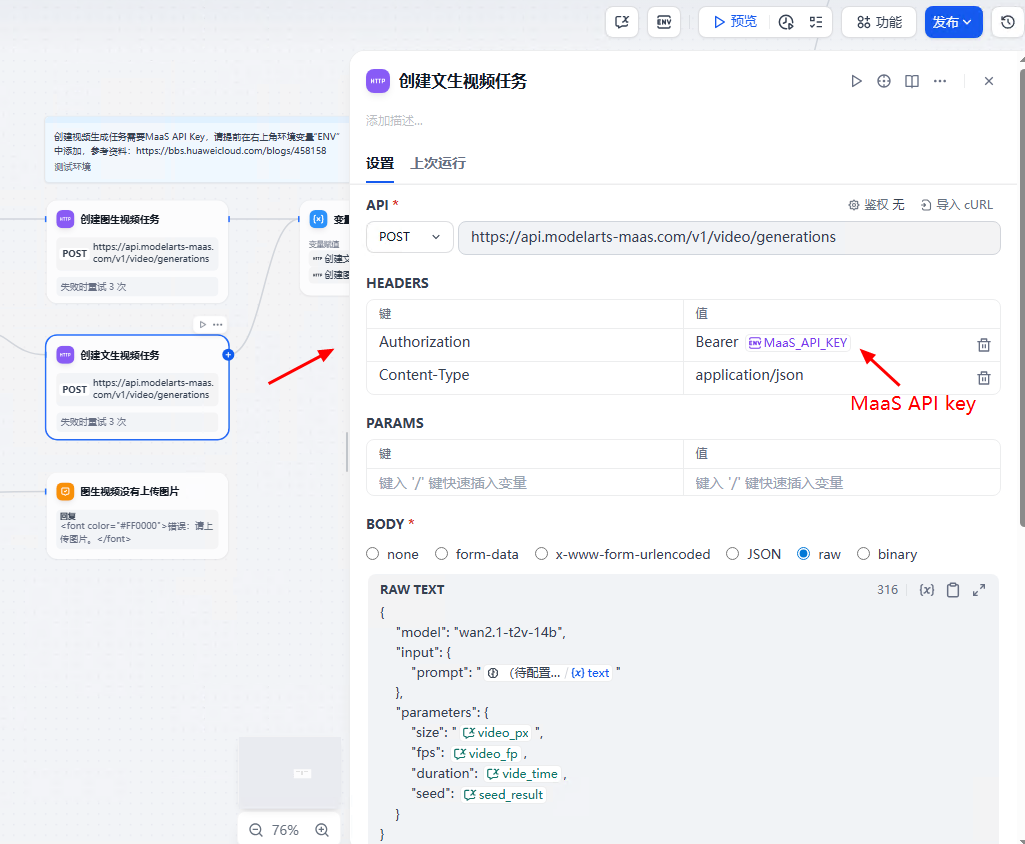Click the MaaS_API_KEY variable tag
Screen dimensions: 1025x844
798,343
